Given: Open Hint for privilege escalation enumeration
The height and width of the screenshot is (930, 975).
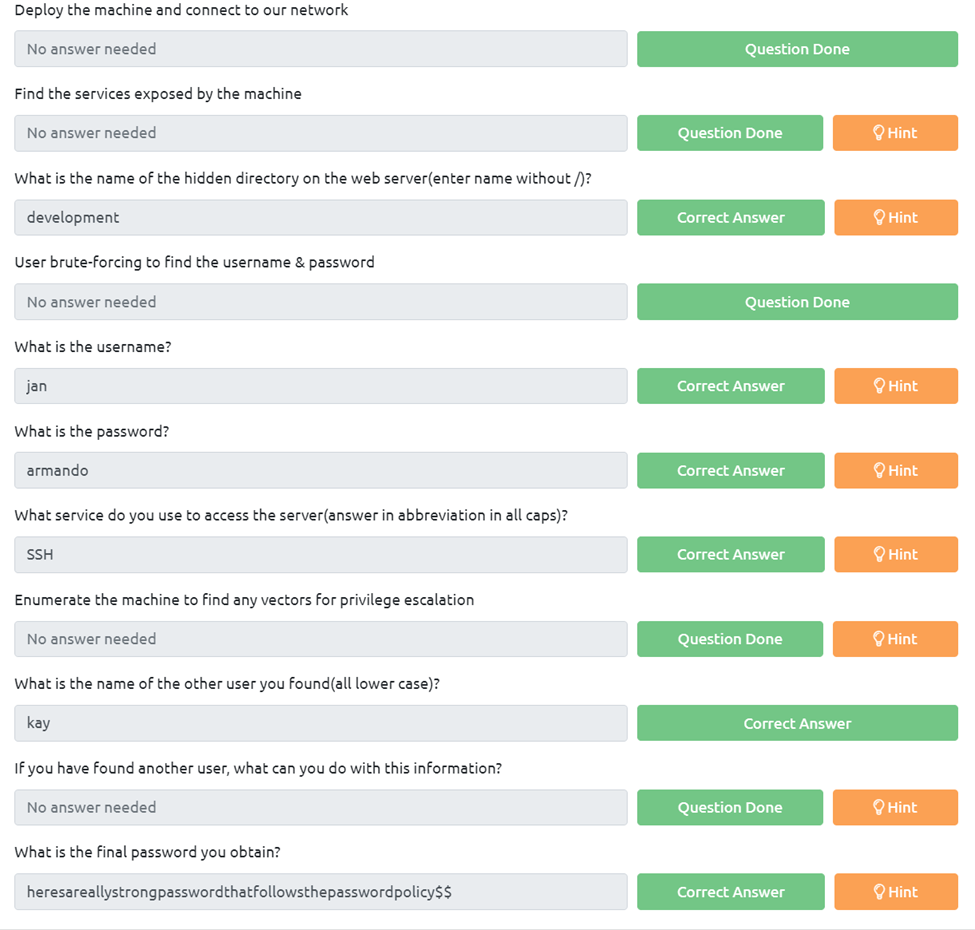Looking at the screenshot, I should (x=895, y=639).
